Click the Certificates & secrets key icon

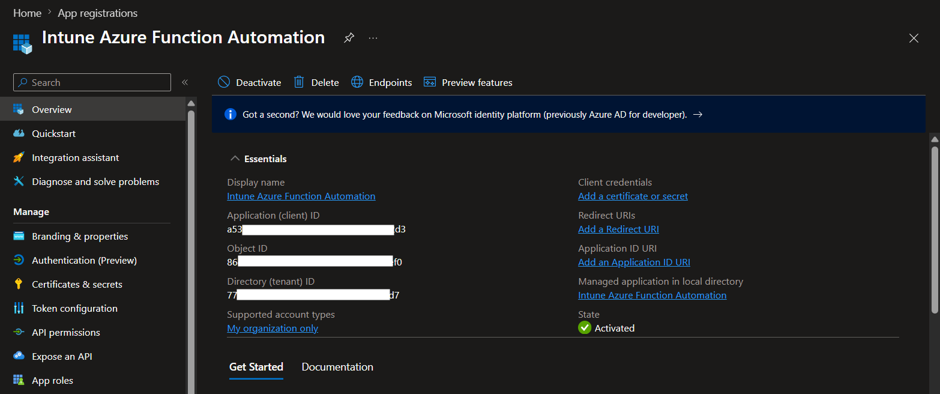pos(19,284)
